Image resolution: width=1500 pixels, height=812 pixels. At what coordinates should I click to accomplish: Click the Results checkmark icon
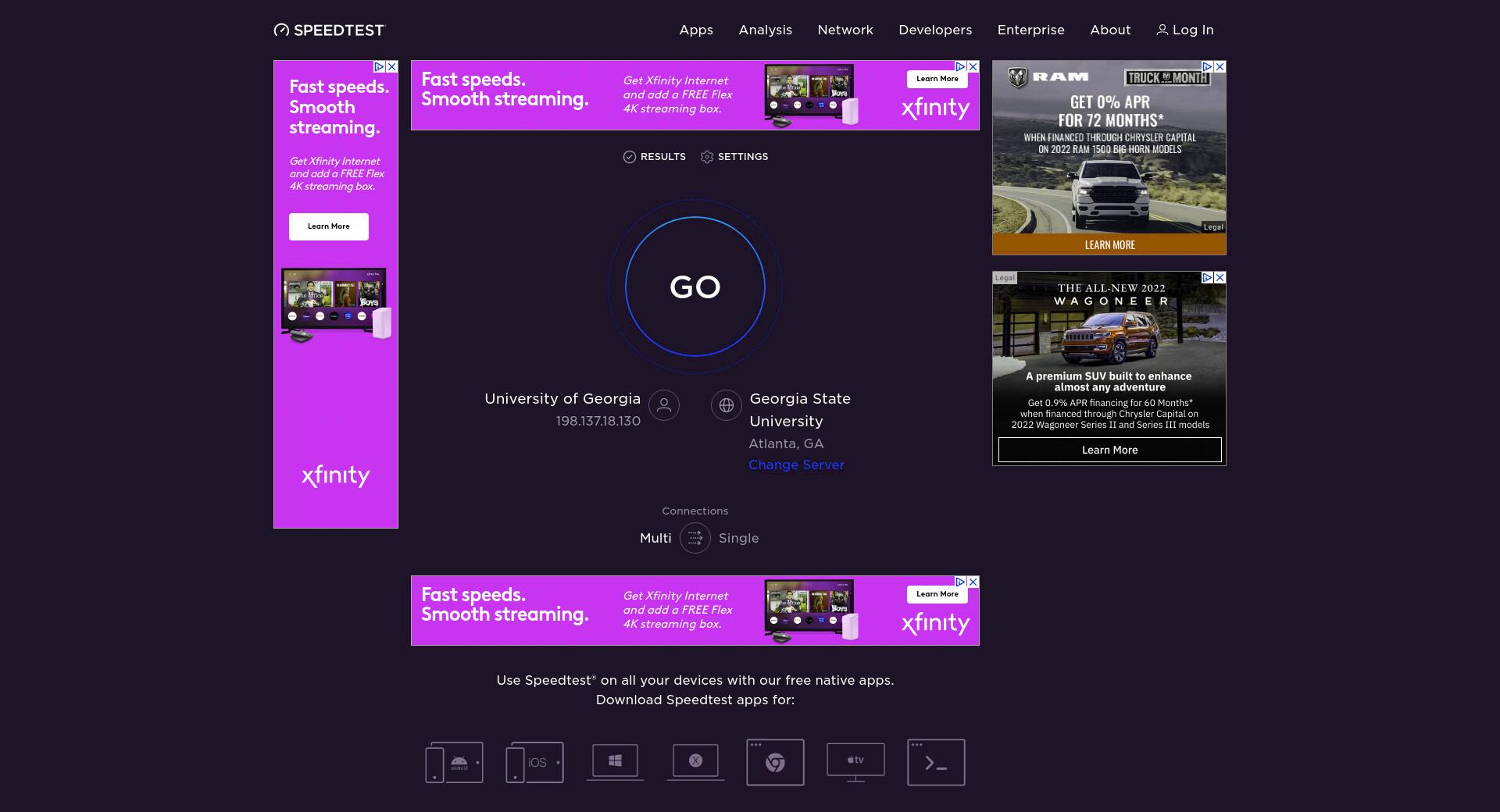(630, 157)
